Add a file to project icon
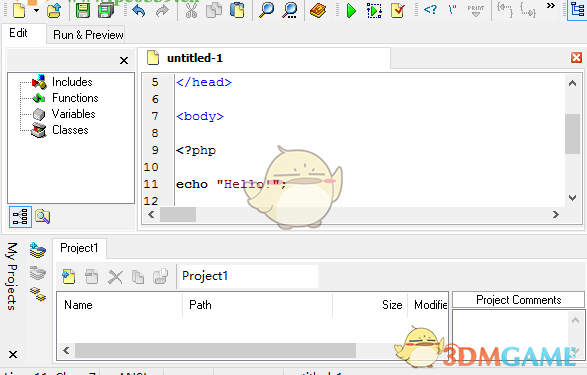The width and height of the screenshot is (587, 375). click(x=69, y=277)
